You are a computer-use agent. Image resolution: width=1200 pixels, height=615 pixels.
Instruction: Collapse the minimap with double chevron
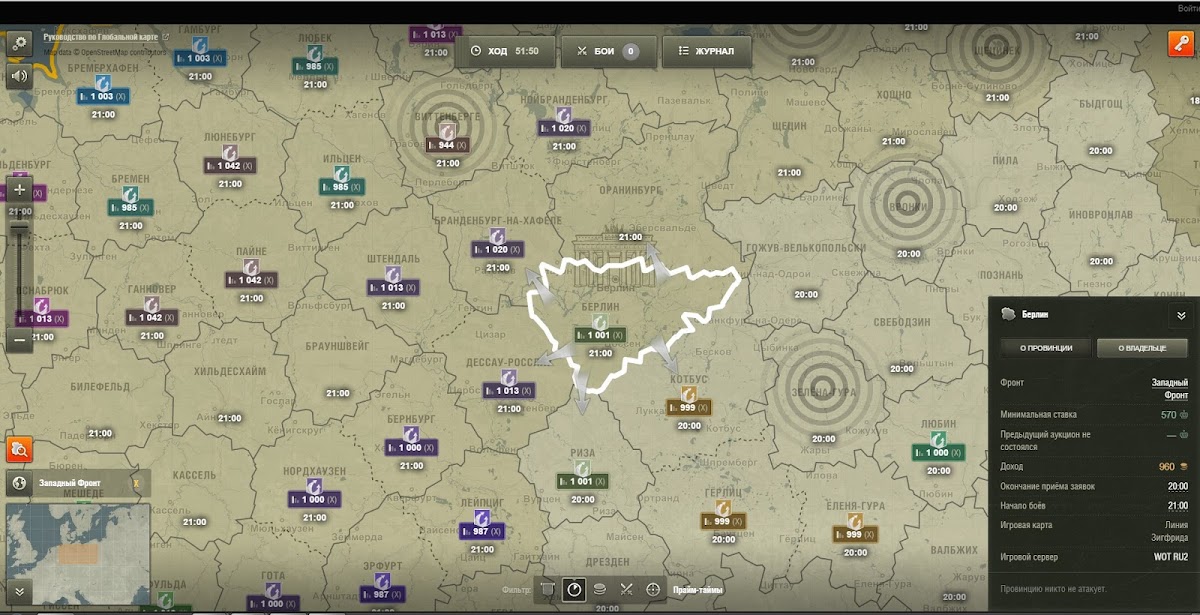coord(19,590)
